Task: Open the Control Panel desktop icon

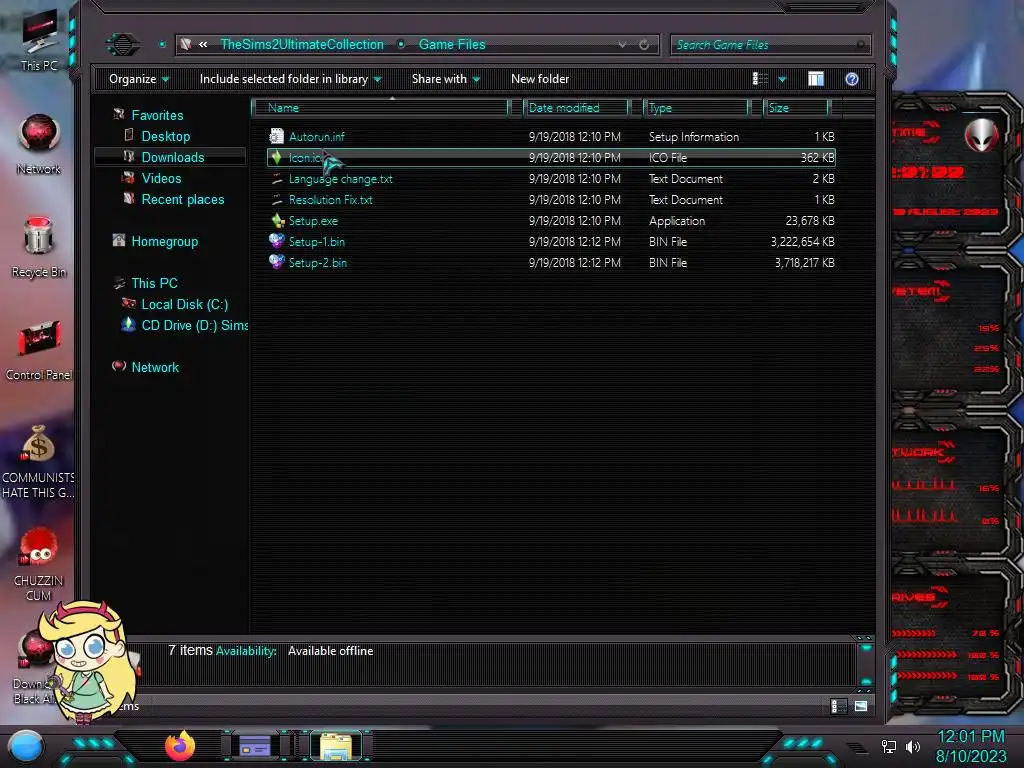Action: 39,350
